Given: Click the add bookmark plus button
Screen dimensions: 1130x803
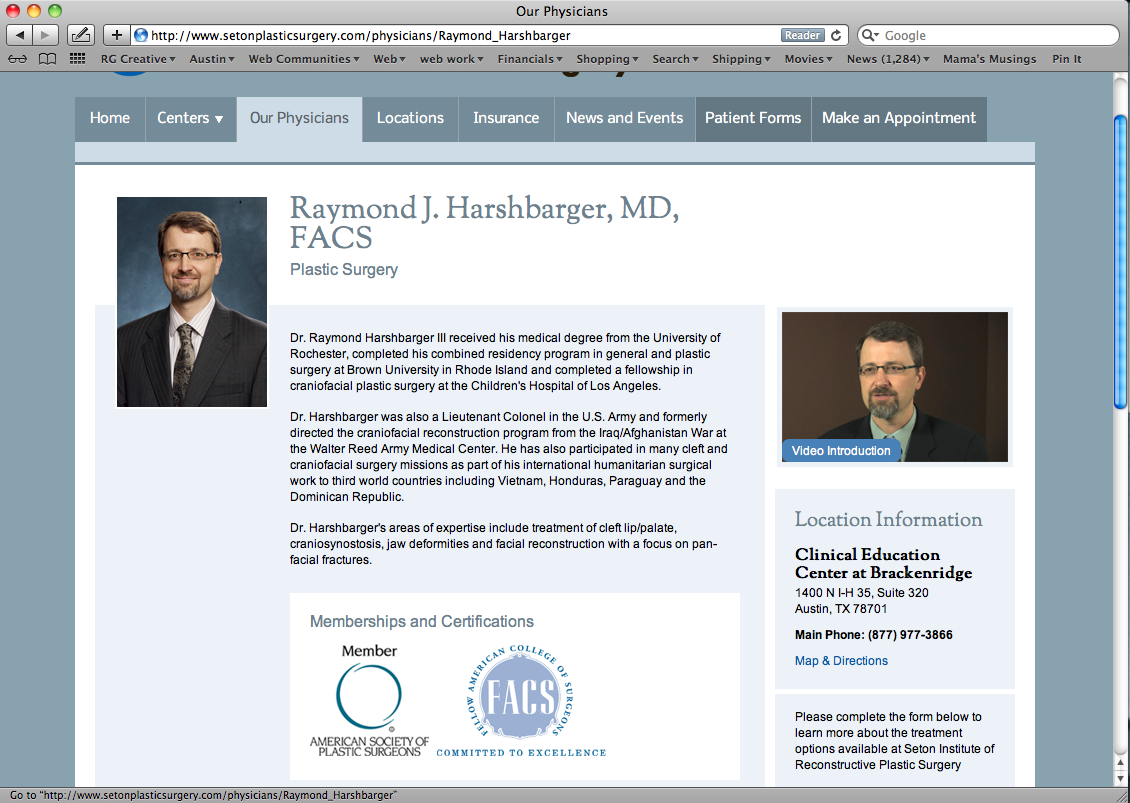Looking at the screenshot, I should 116,35.
